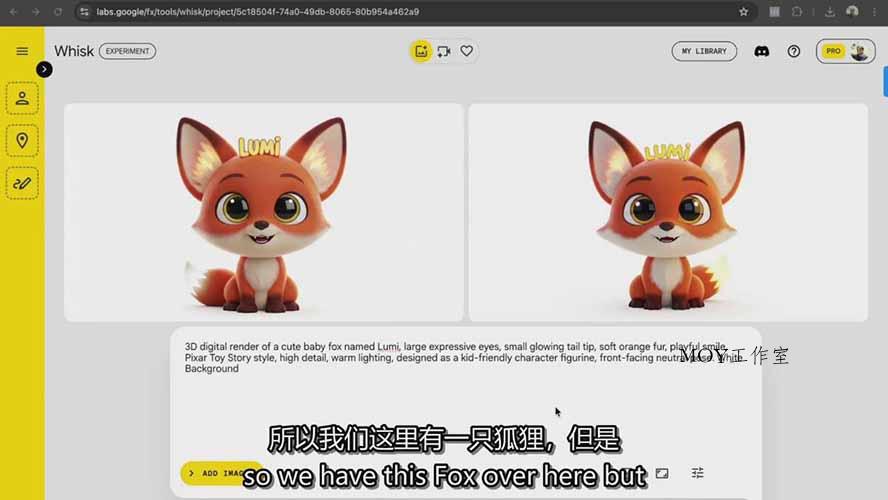Open the prompt settings sliders icon
The height and width of the screenshot is (500, 888).
(x=698, y=473)
